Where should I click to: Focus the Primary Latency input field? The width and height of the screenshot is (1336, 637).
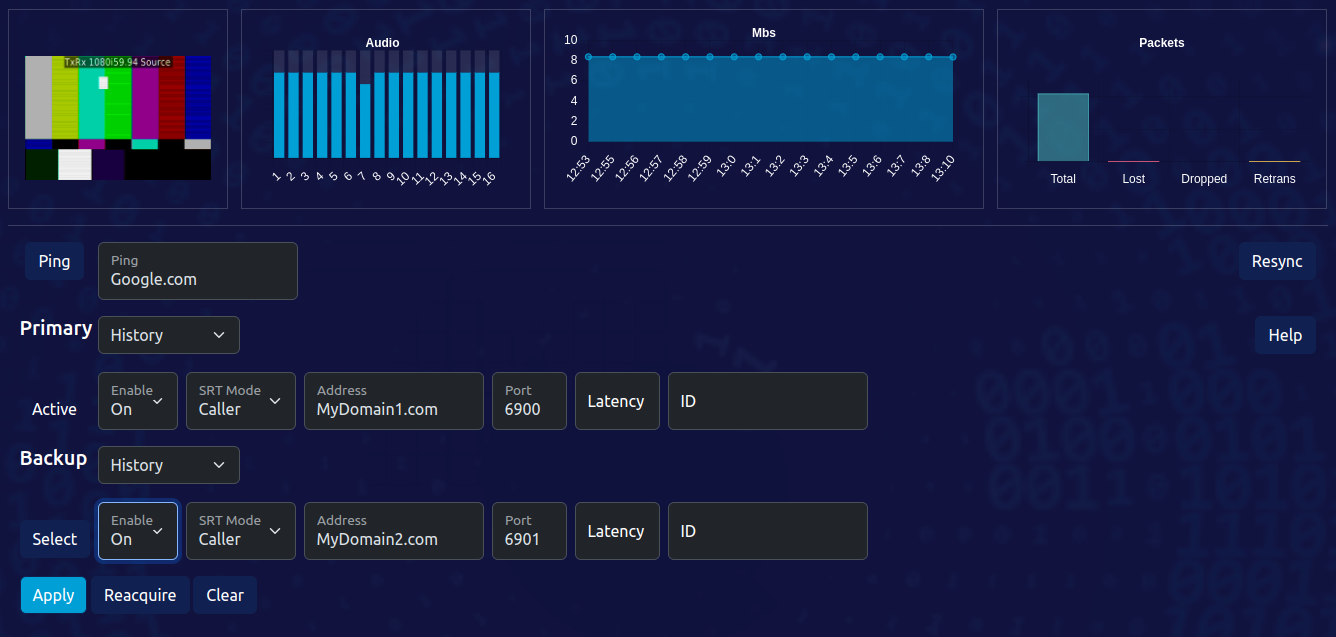pos(617,401)
